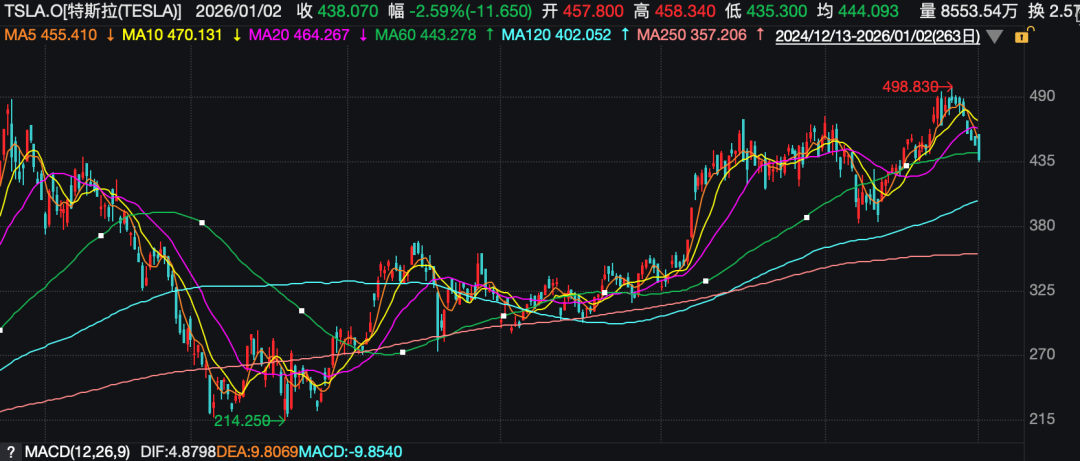Screen dimensions: 1080x461
Task: Click the MA60 green up arrow
Action: pos(488,35)
